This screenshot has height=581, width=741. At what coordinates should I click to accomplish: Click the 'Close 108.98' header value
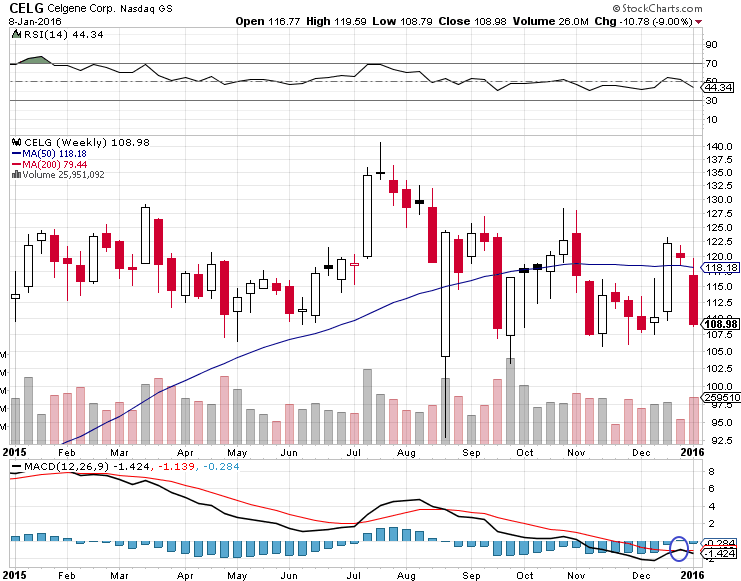(x=472, y=21)
